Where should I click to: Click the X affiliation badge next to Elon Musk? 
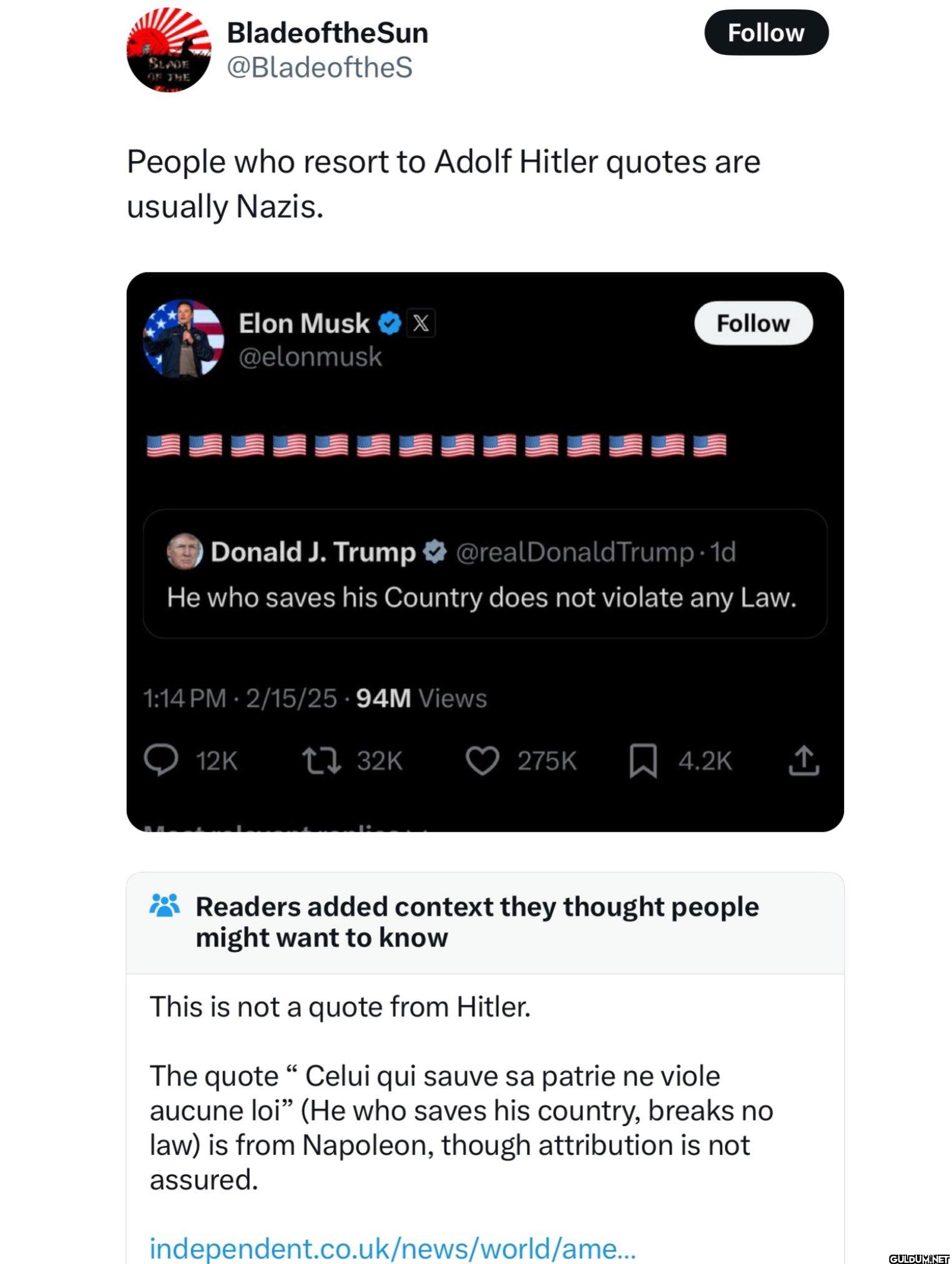(x=421, y=323)
